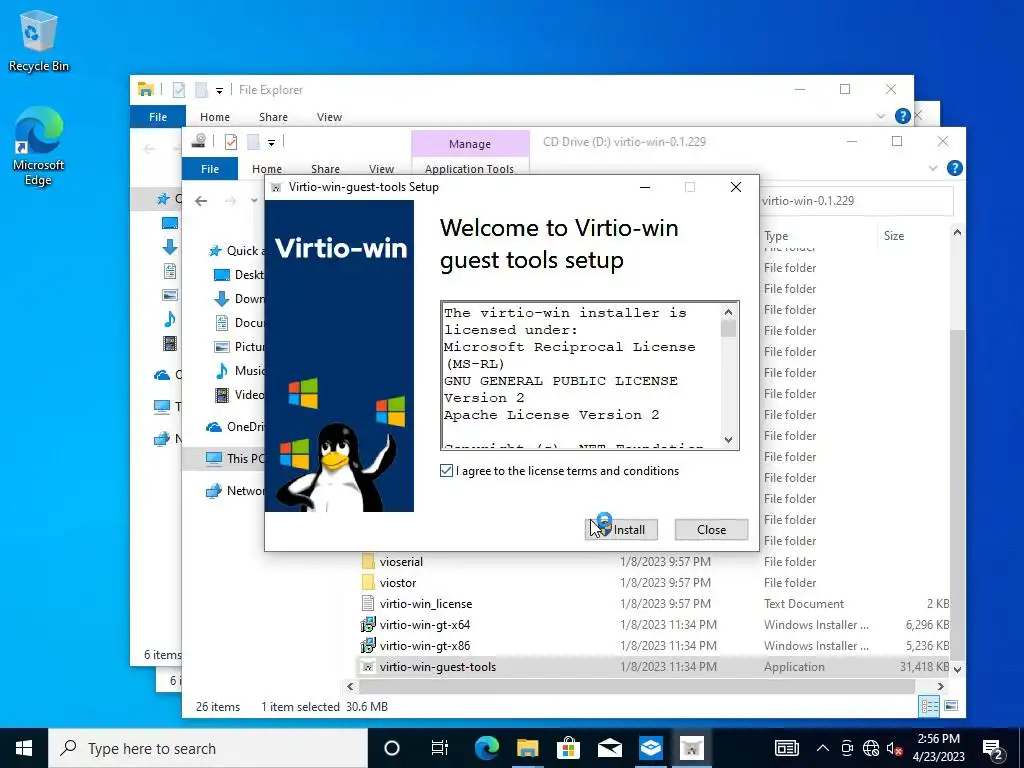Open Videos under Quick access
Image resolution: width=1024 pixels, height=768 pixels.
(240, 394)
